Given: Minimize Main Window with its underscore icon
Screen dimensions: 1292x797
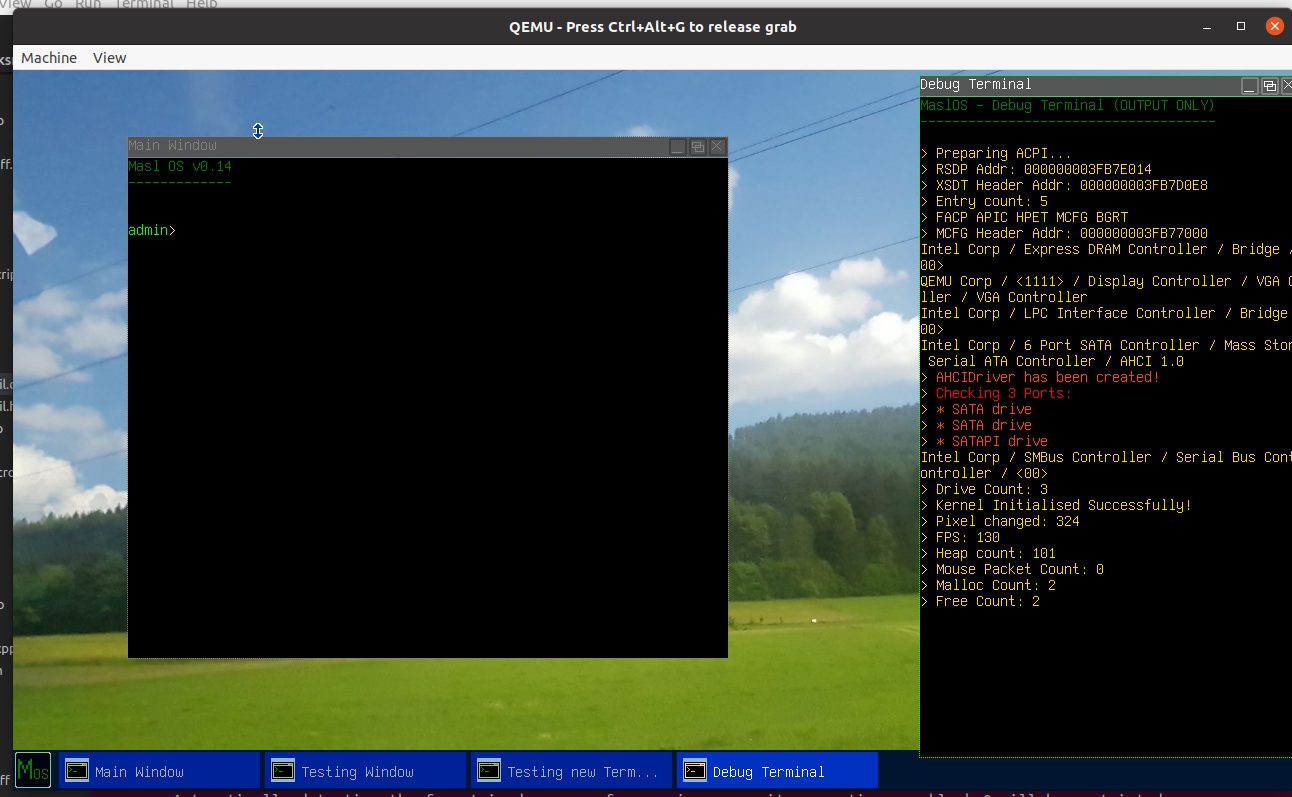Looking at the screenshot, I should tap(677, 146).
